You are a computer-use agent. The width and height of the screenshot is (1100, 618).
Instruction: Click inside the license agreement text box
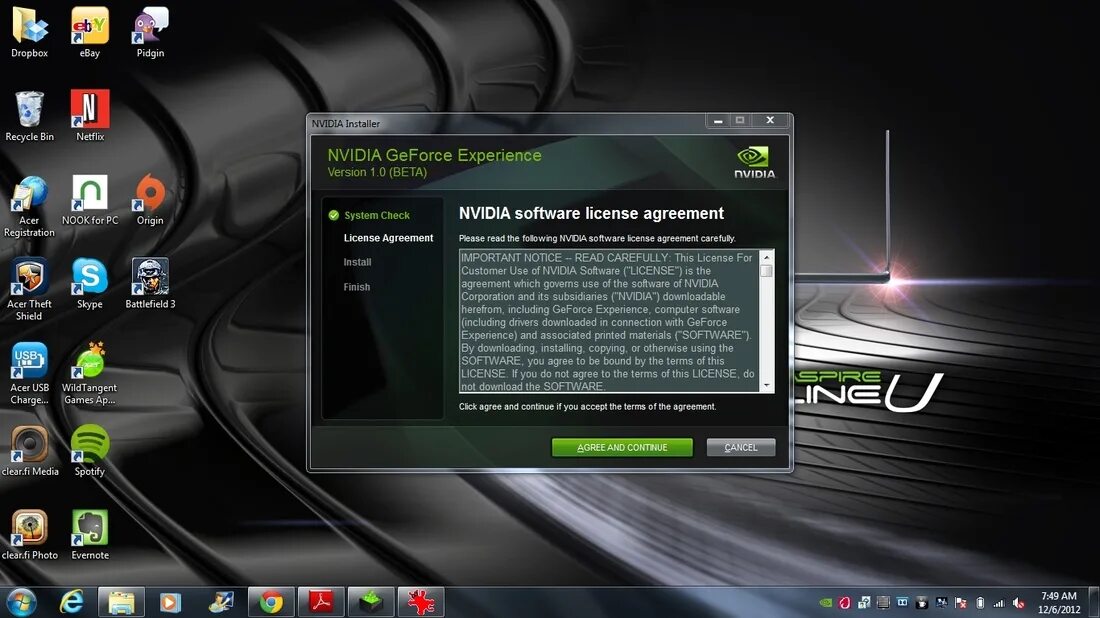click(609, 321)
